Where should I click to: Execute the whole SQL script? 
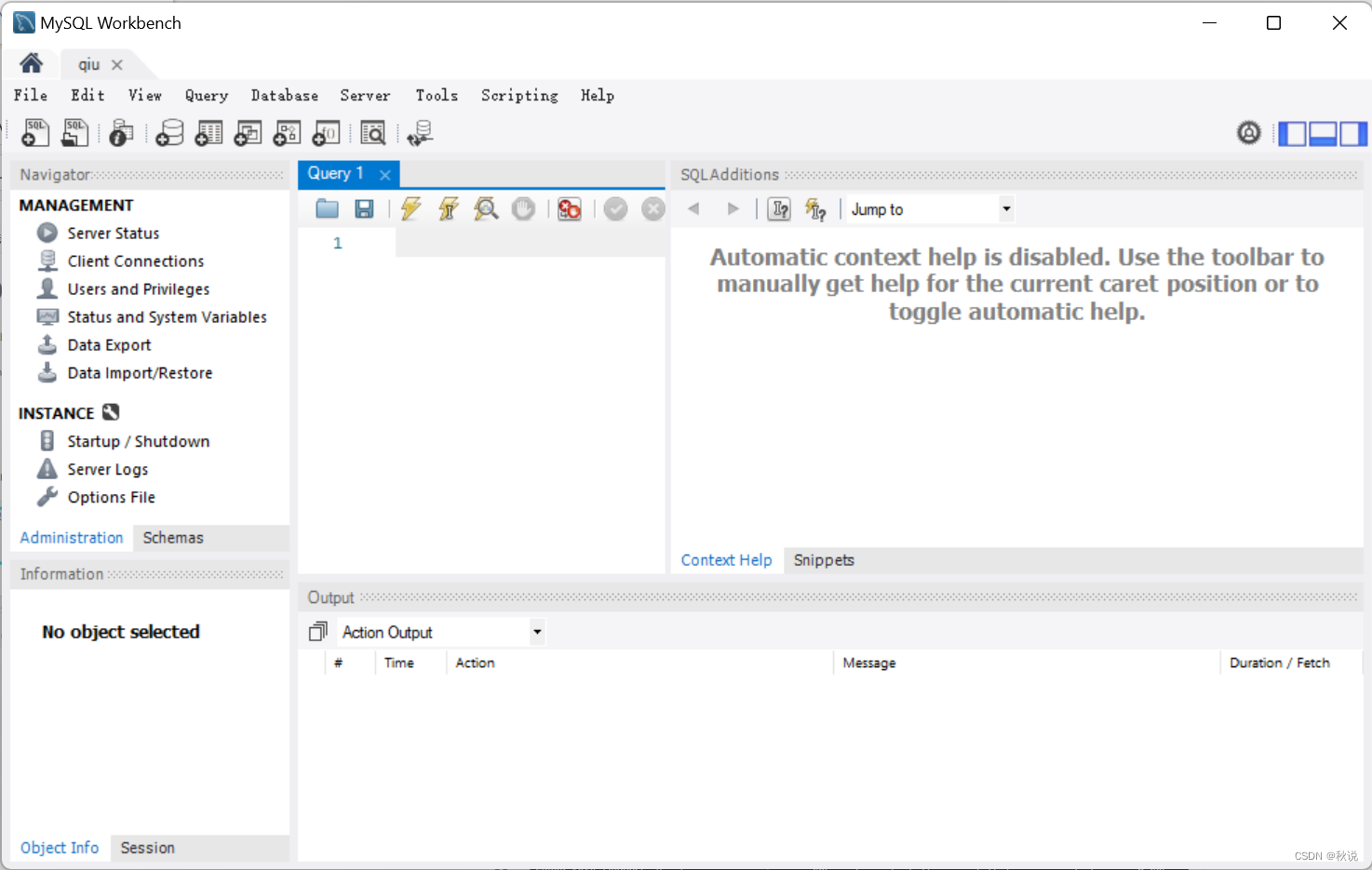coord(410,208)
